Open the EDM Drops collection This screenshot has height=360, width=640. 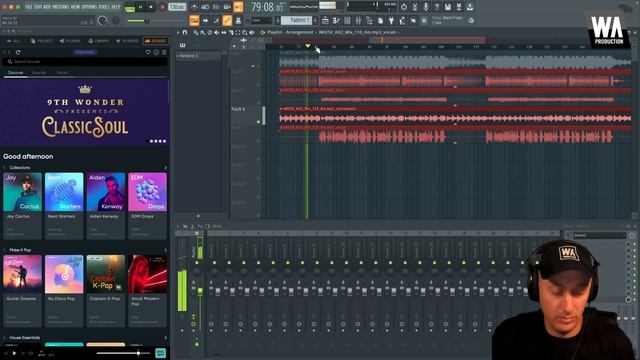(147, 206)
